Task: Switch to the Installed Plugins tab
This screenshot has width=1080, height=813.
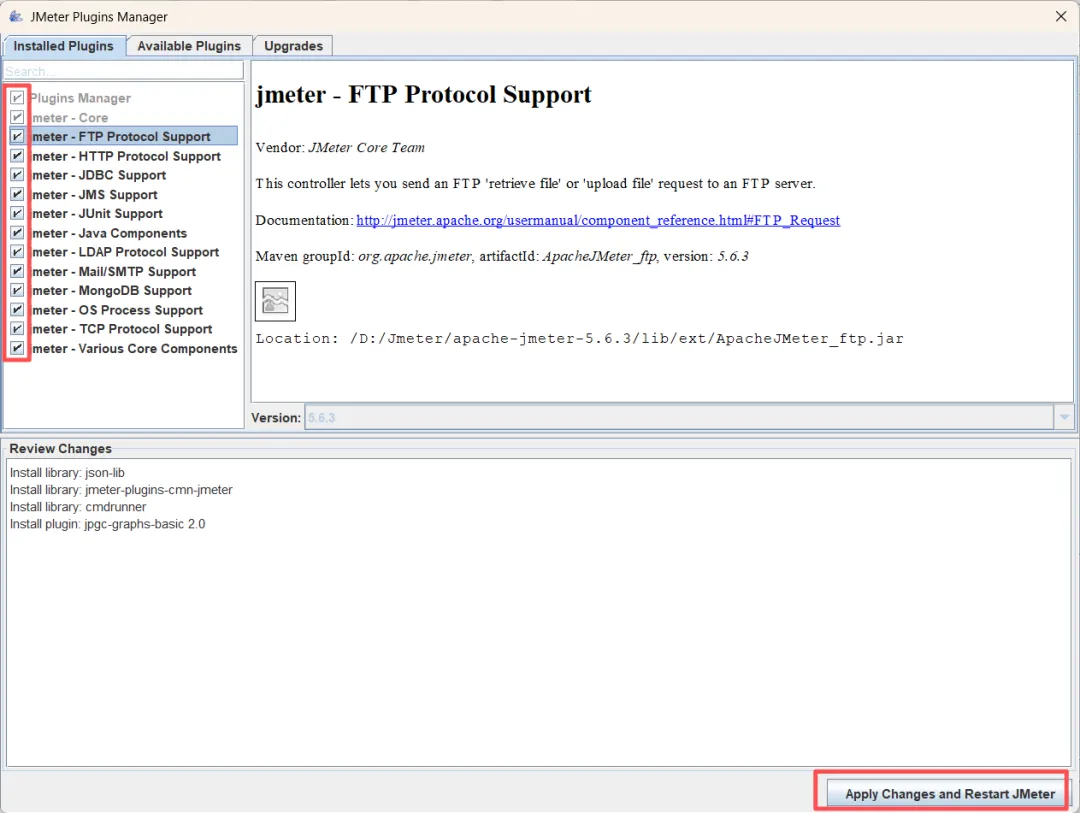Action: pyautogui.click(x=63, y=46)
